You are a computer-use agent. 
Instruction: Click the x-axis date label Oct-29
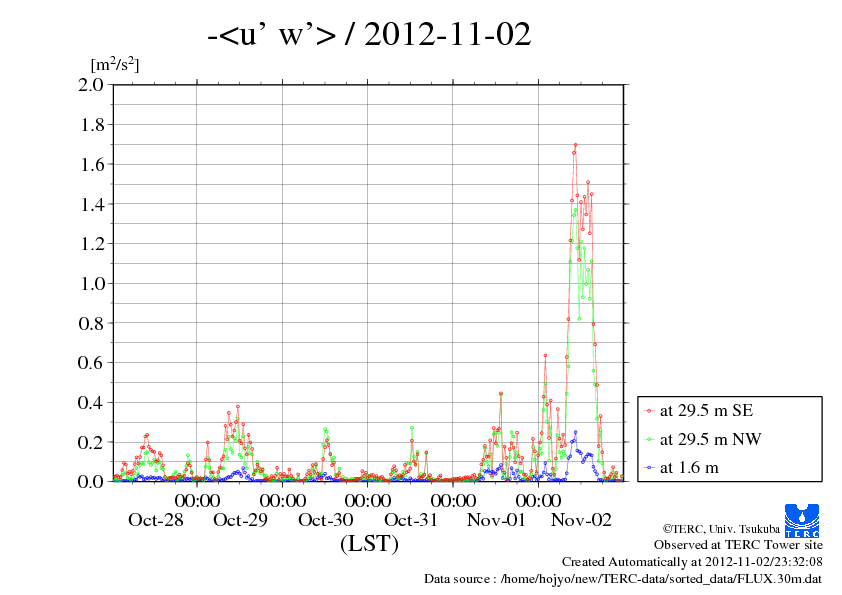[240, 520]
